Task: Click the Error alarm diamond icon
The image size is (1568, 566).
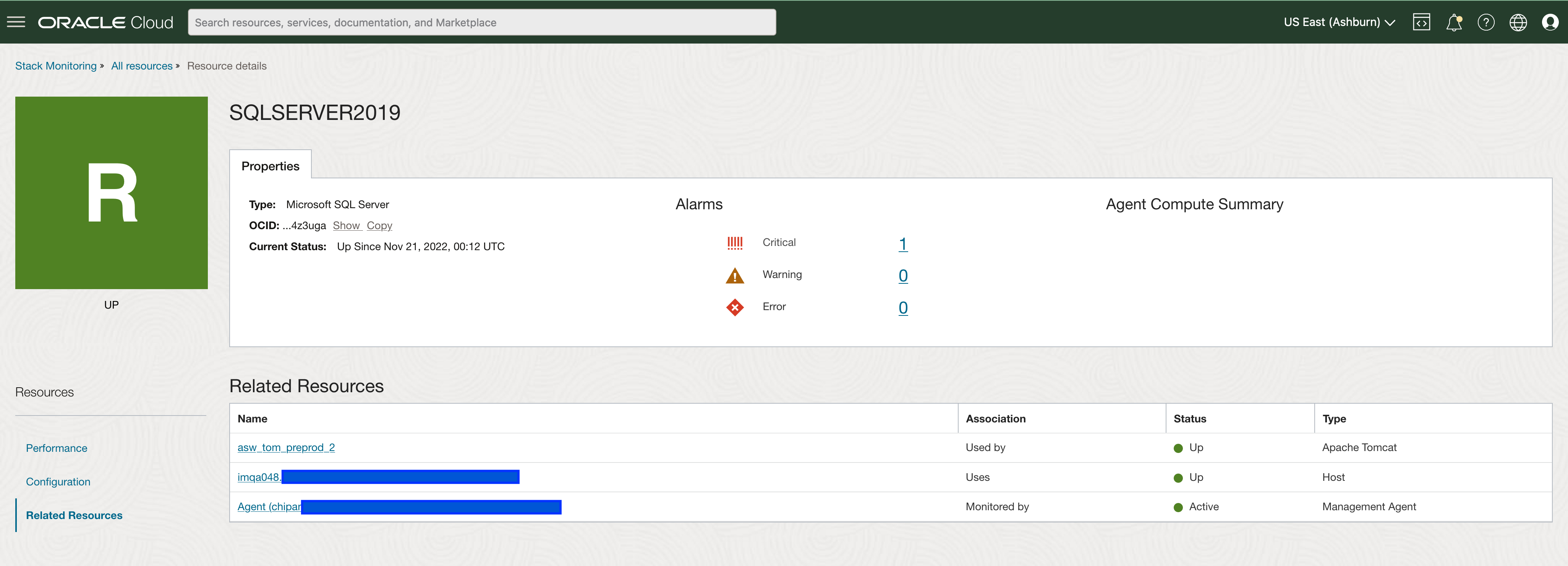Action: (735, 307)
